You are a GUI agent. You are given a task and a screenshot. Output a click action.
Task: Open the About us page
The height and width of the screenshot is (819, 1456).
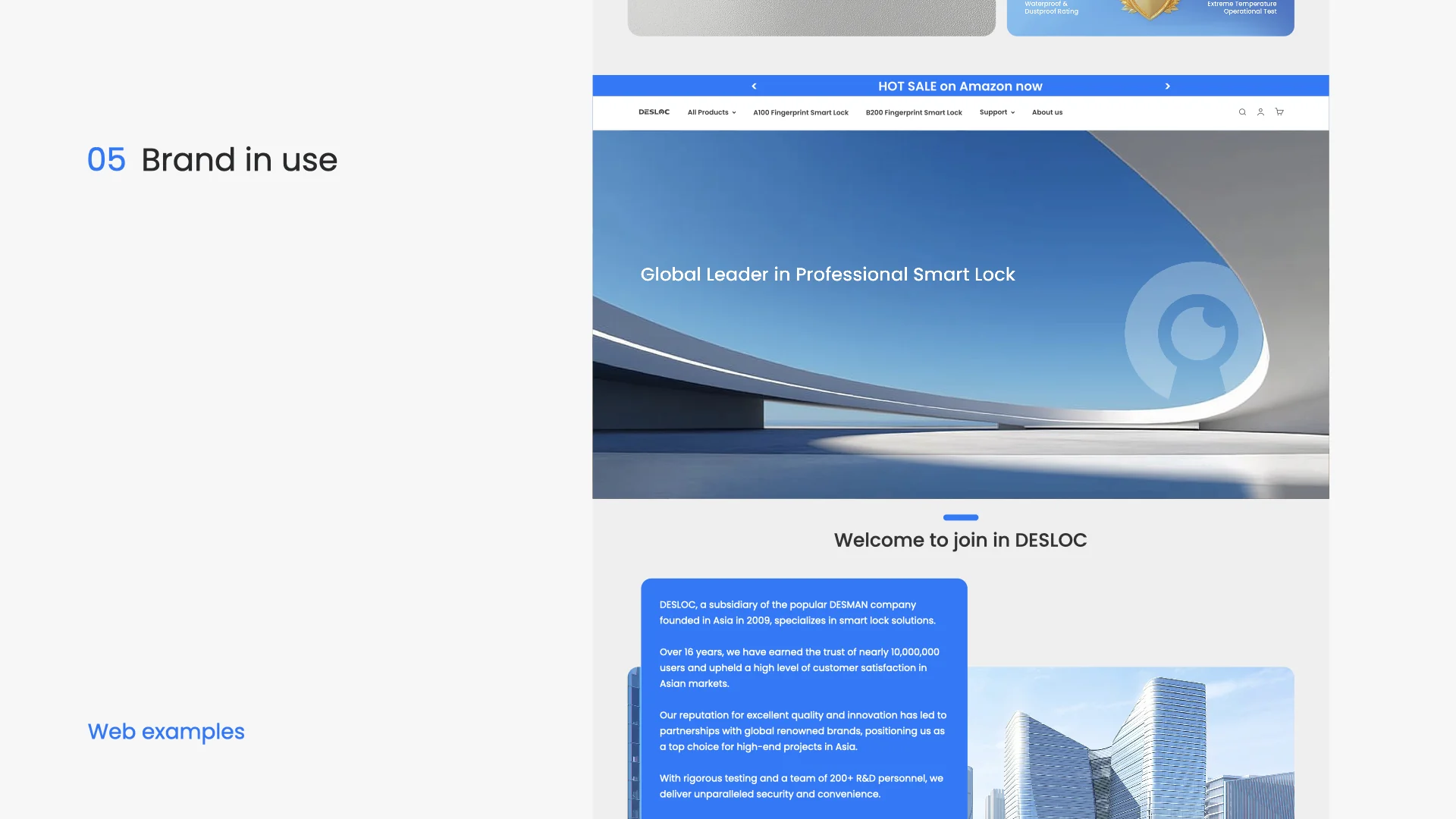[x=1047, y=112]
